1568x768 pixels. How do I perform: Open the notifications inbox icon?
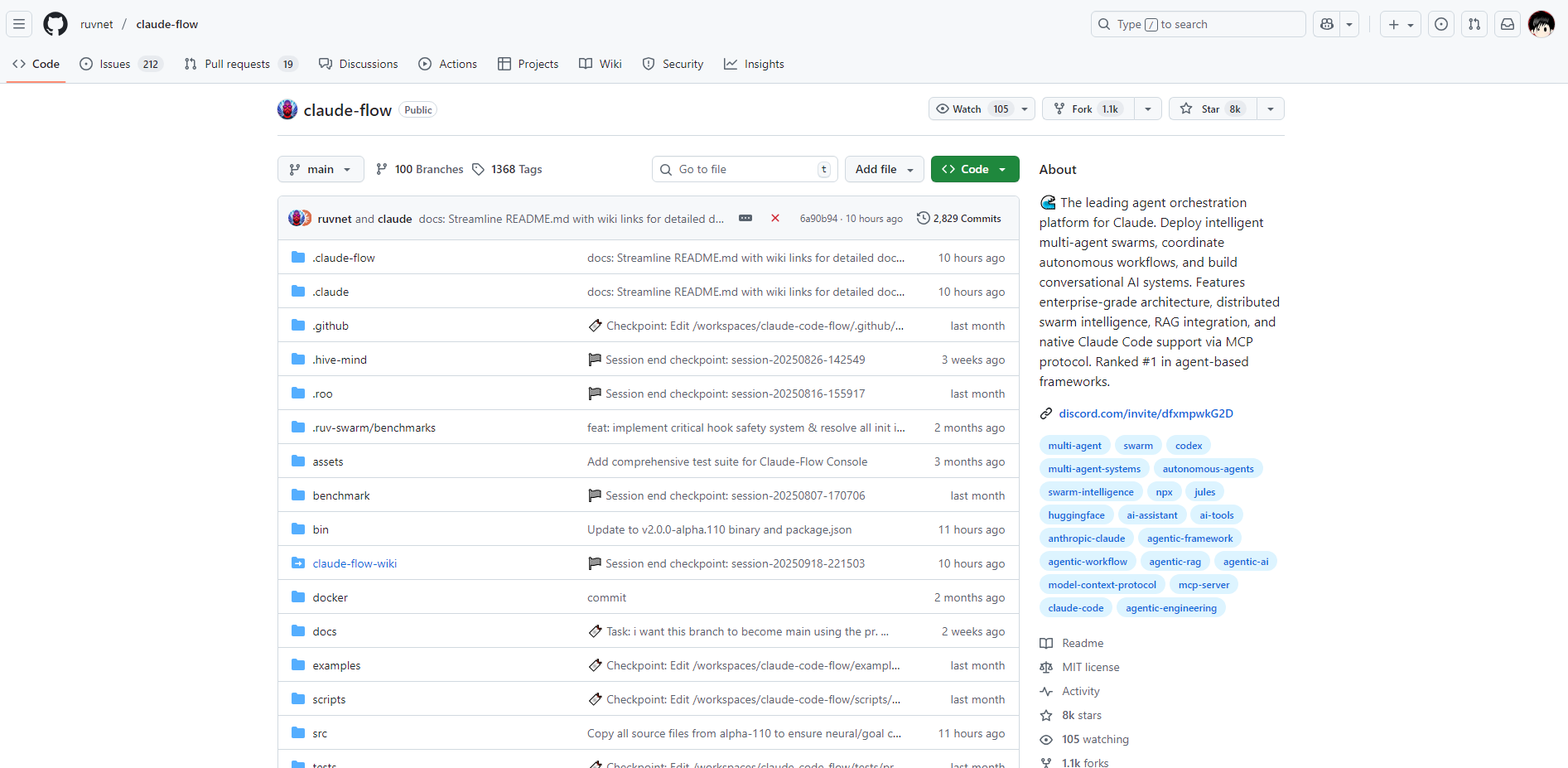(1508, 24)
